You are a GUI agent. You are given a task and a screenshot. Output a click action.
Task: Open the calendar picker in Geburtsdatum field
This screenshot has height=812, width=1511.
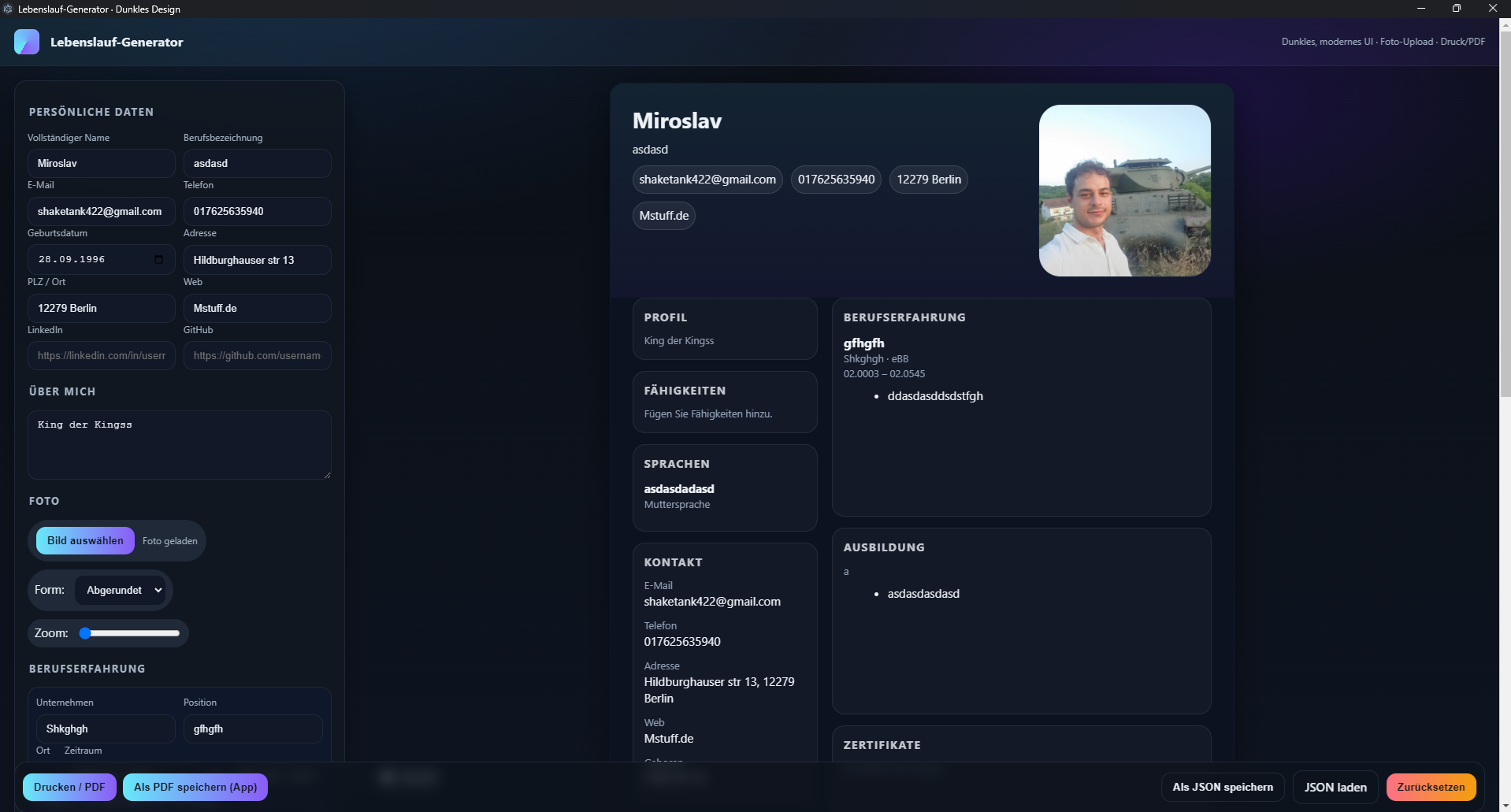click(x=159, y=259)
